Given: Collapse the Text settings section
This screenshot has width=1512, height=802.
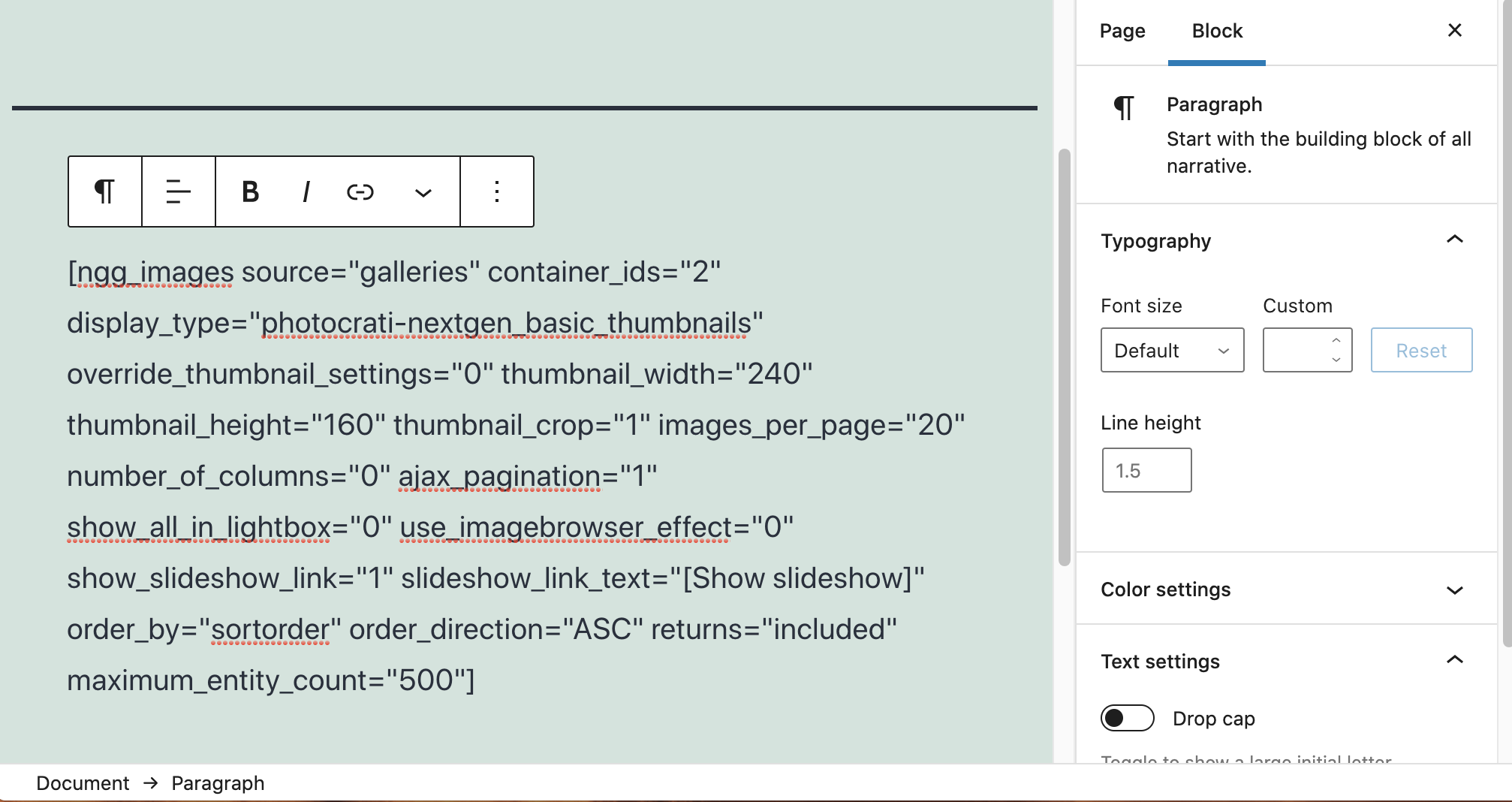Looking at the screenshot, I should tap(1456, 660).
